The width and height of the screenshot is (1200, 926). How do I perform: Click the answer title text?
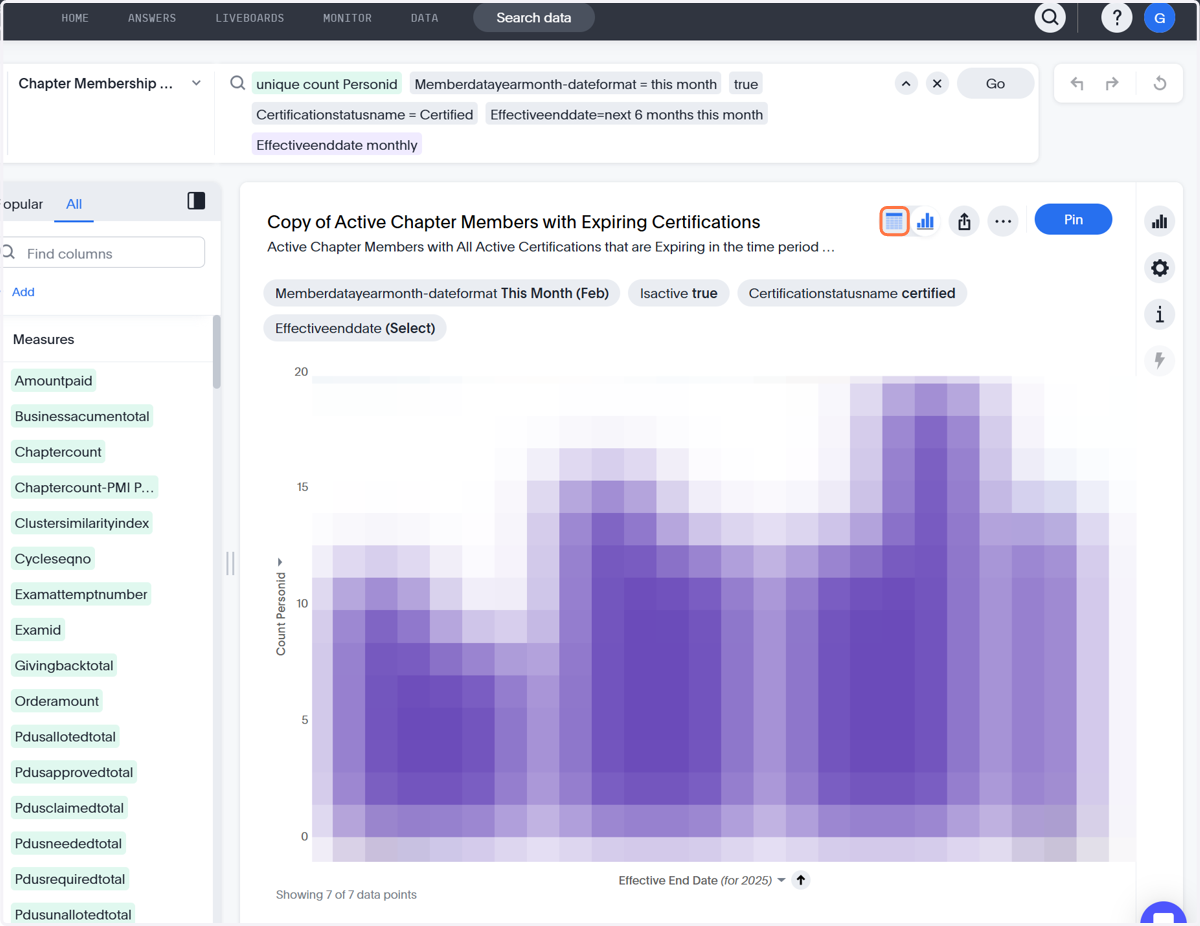point(513,222)
